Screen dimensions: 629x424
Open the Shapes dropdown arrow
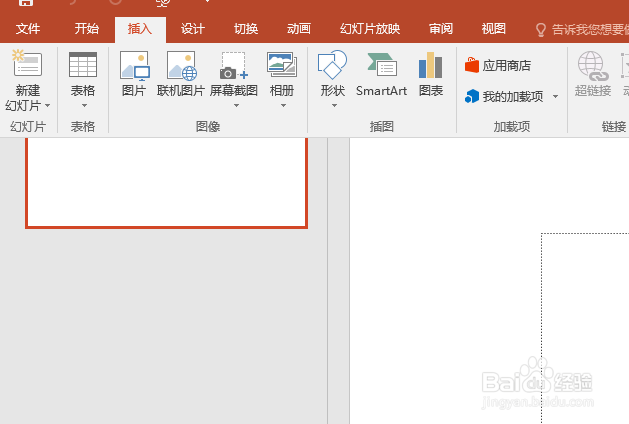pyautogui.click(x=334, y=105)
